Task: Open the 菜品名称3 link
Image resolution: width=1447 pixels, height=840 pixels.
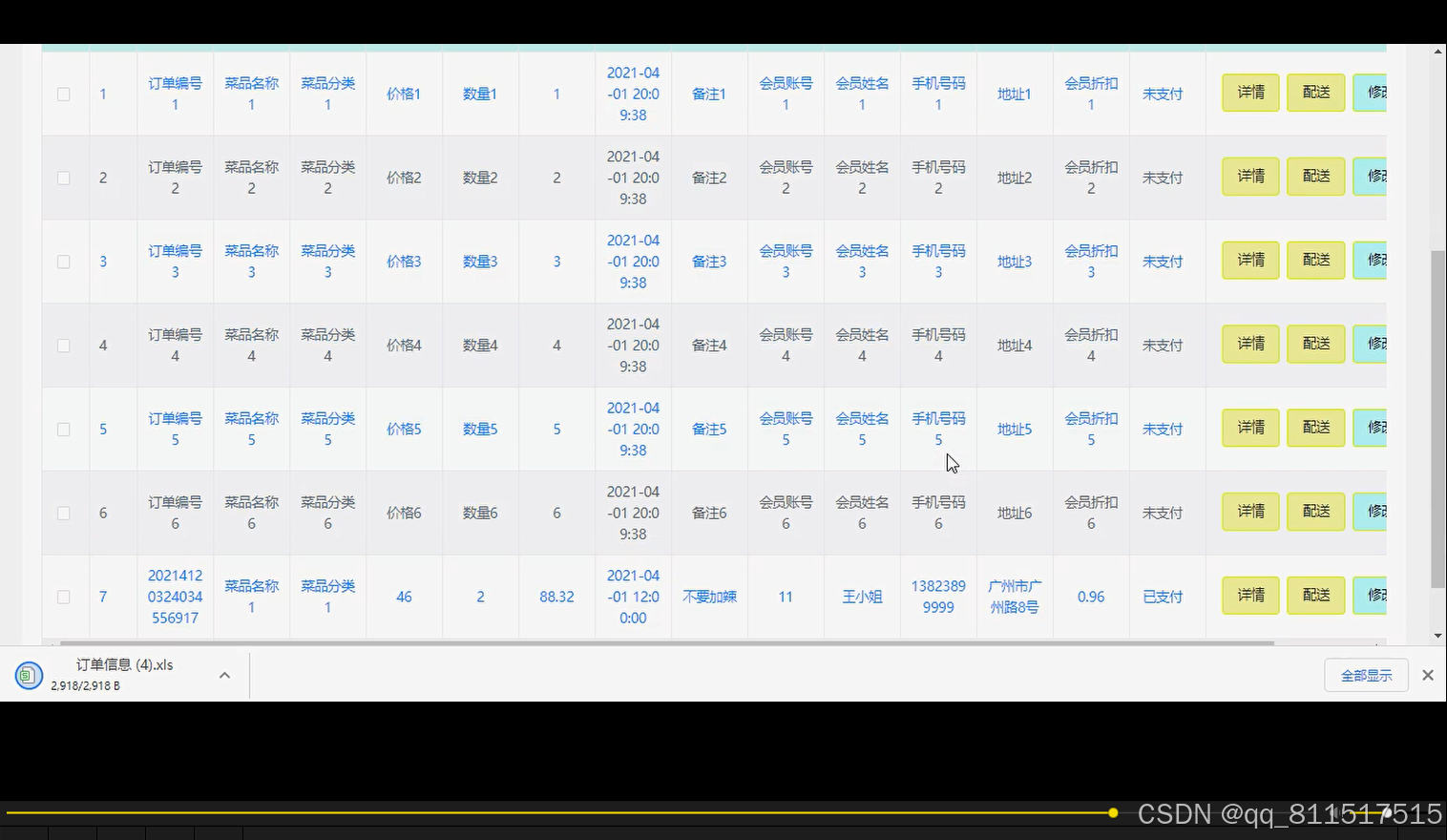Action: point(251,261)
